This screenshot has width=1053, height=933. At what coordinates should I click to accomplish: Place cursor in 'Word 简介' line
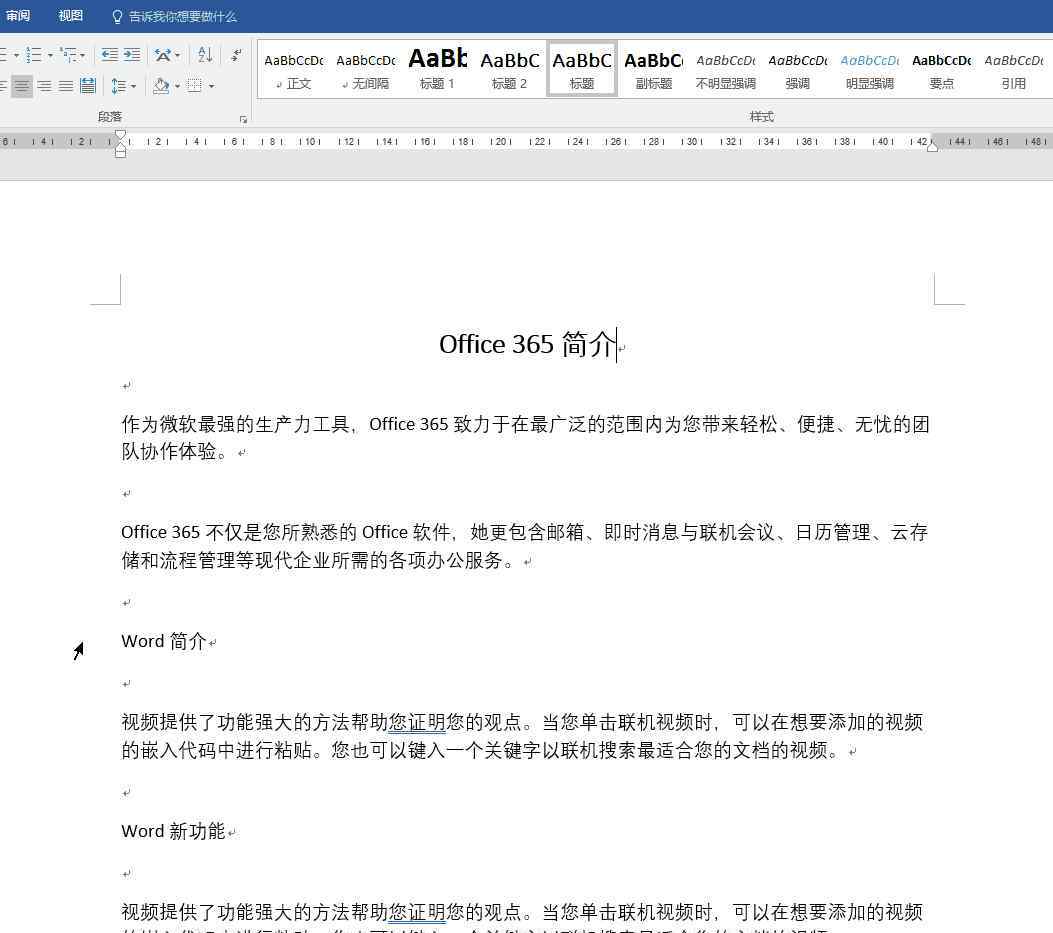(x=163, y=641)
